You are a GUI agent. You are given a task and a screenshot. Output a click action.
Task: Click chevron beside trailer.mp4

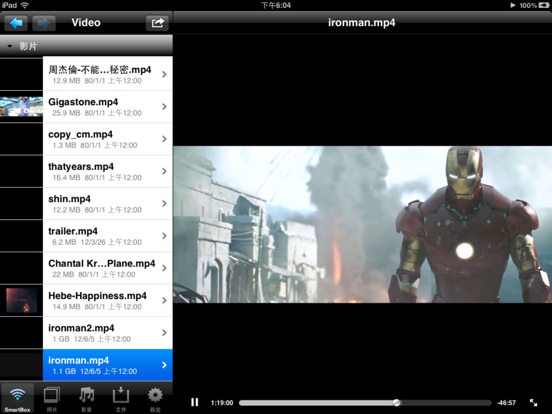point(164,236)
